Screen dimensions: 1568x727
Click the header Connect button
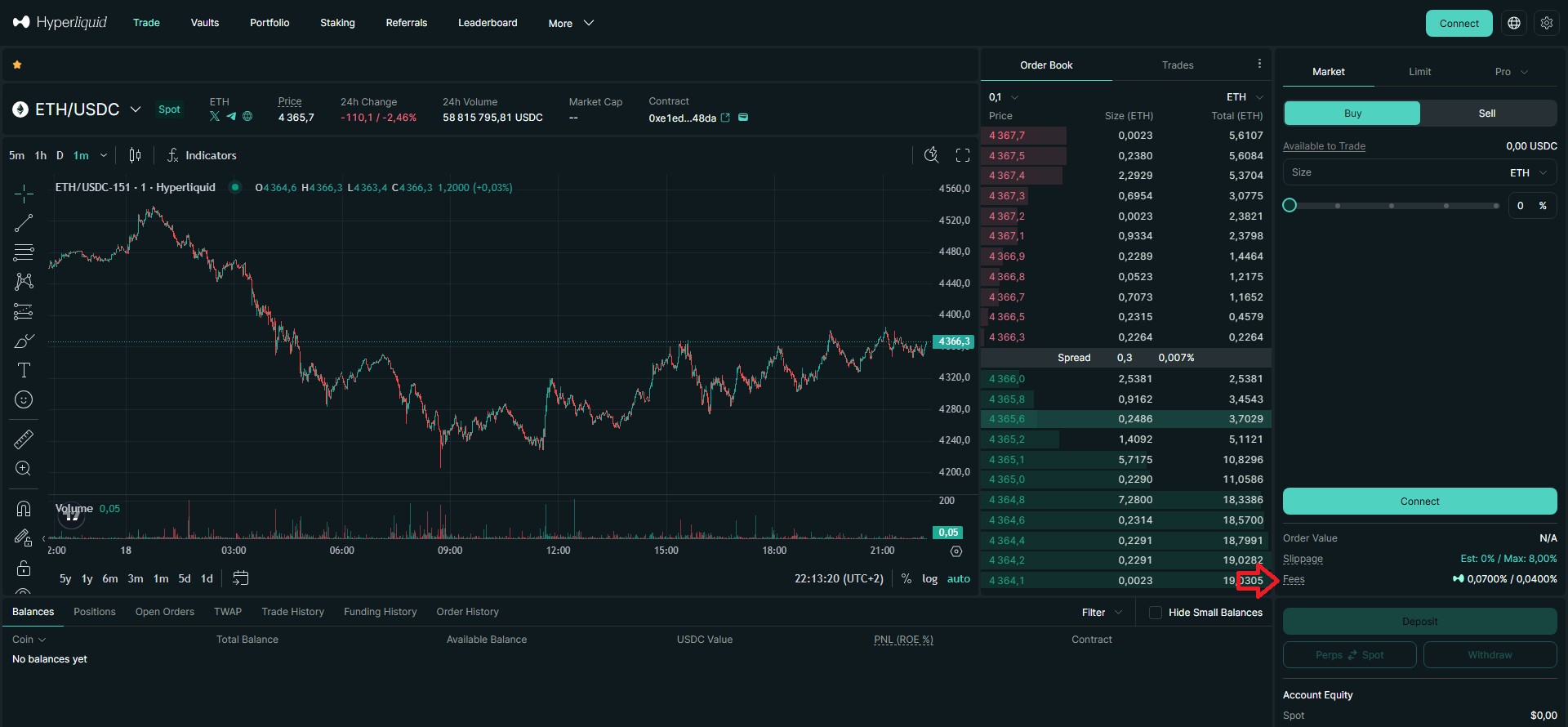[x=1459, y=23]
